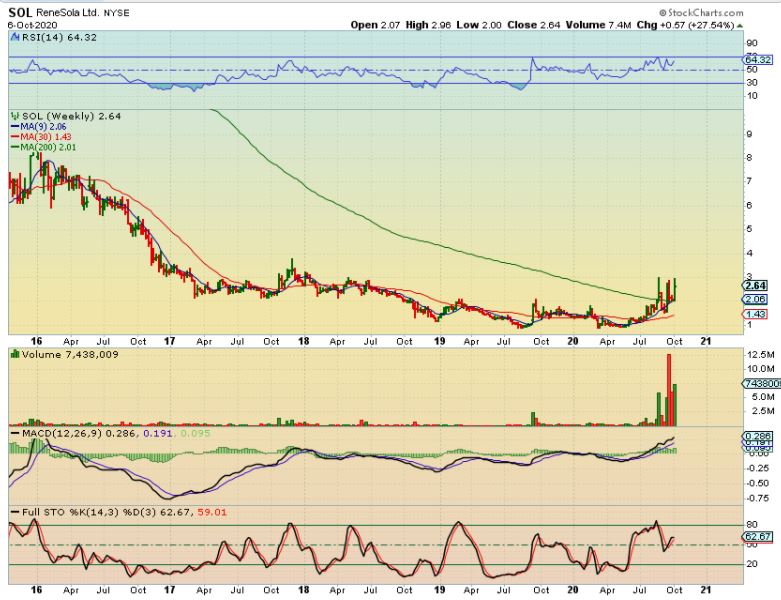Click the red 59.01 stochastic %D value
The height and width of the screenshot is (600, 781).
tap(212, 512)
